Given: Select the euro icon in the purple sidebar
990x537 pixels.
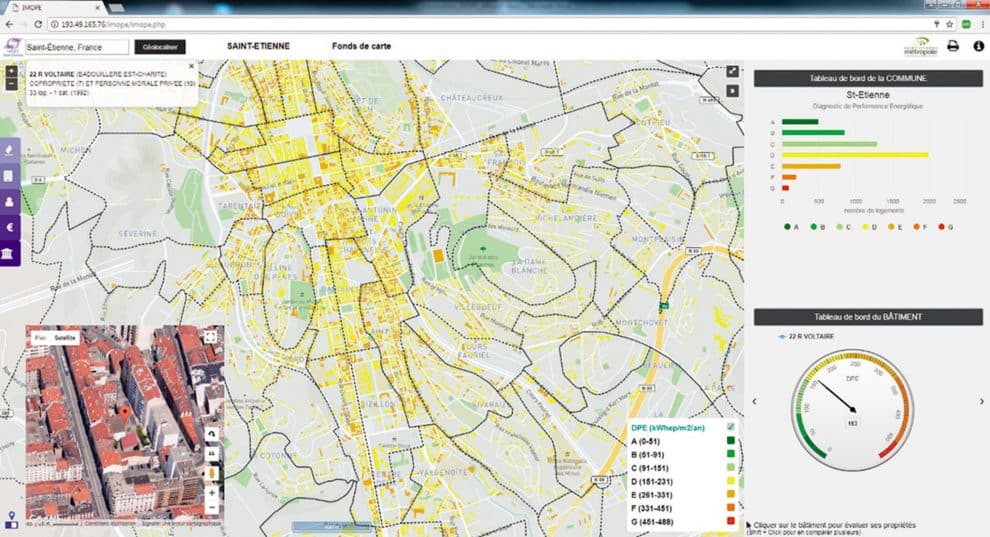Looking at the screenshot, I should pos(10,228).
